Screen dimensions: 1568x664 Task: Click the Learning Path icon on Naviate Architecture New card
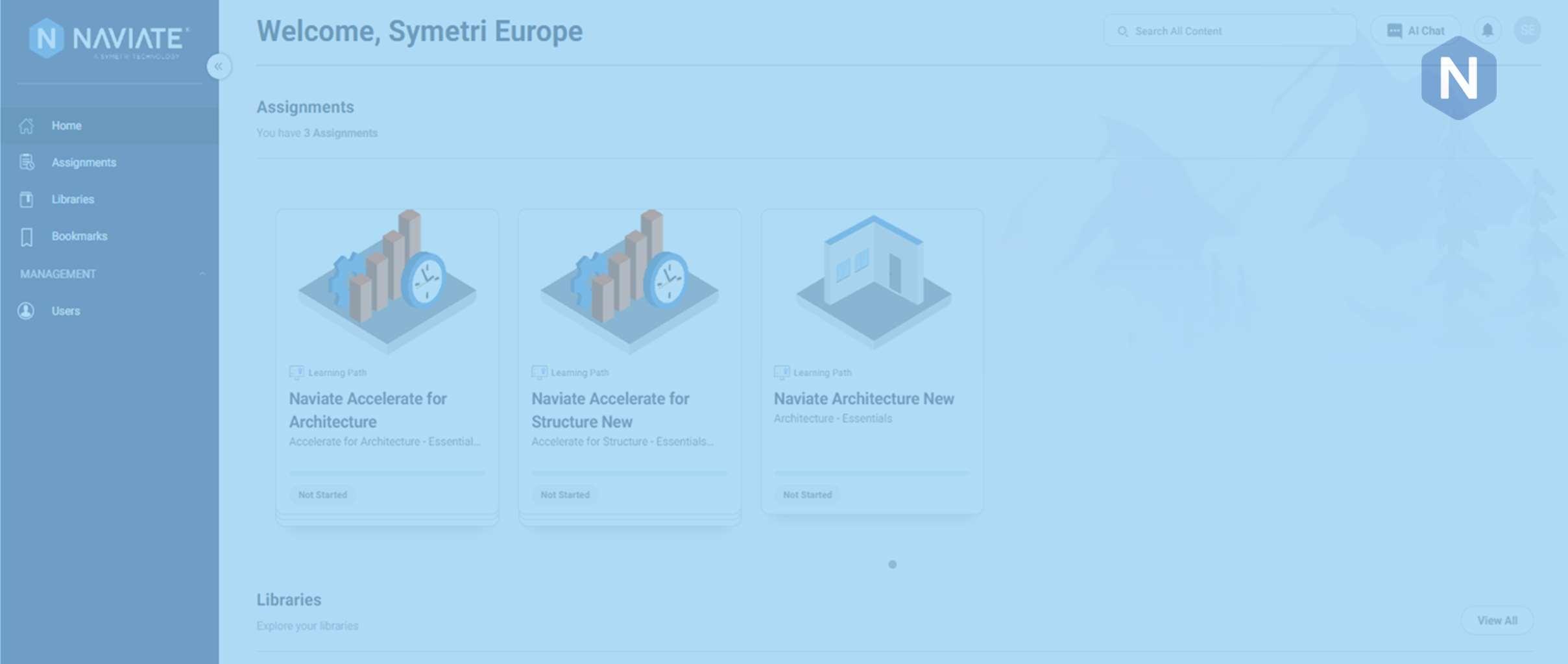click(x=782, y=373)
